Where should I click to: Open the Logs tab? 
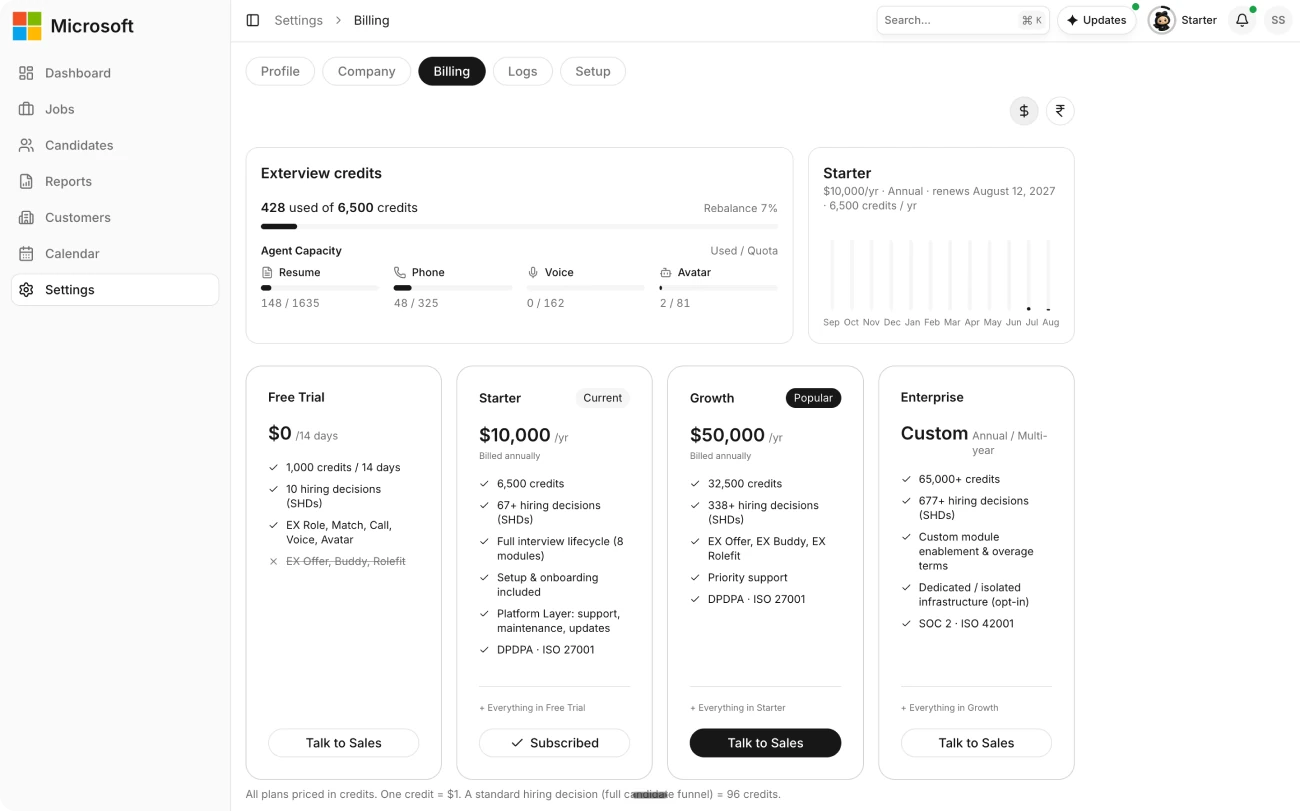(523, 71)
